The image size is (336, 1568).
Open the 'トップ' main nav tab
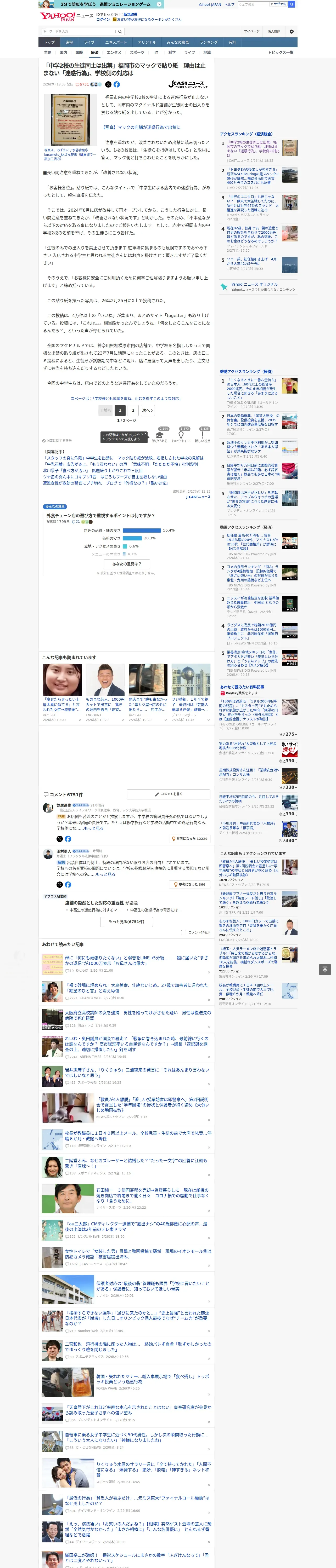49,43
